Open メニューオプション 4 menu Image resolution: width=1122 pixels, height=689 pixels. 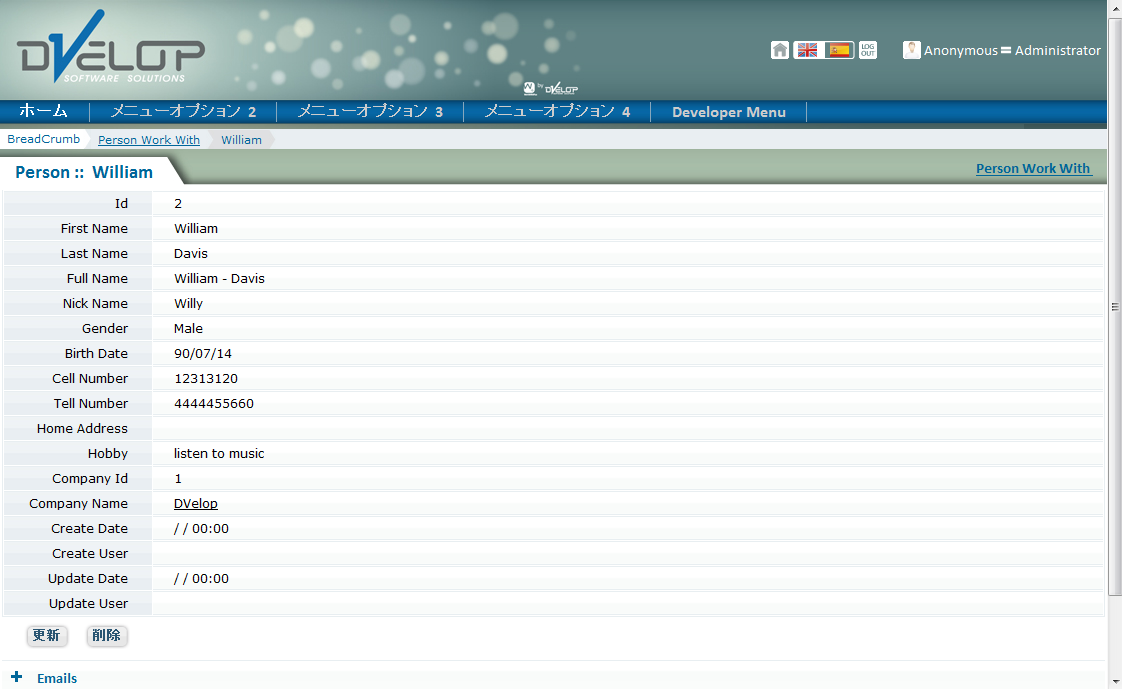(557, 111)
